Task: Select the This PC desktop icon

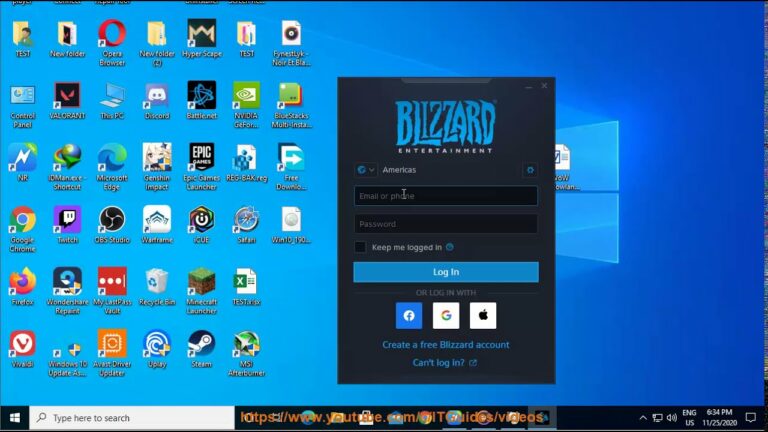Action: pos(112,100)
